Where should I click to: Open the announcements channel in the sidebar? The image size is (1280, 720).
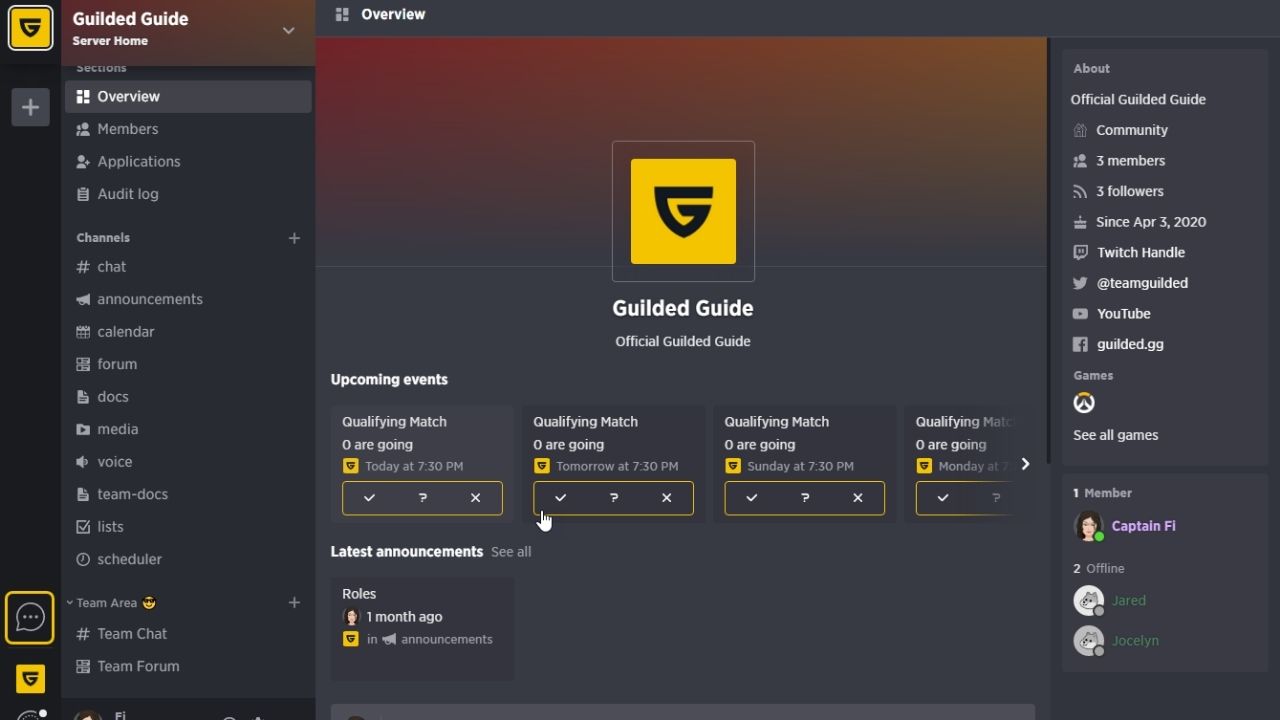188,299
